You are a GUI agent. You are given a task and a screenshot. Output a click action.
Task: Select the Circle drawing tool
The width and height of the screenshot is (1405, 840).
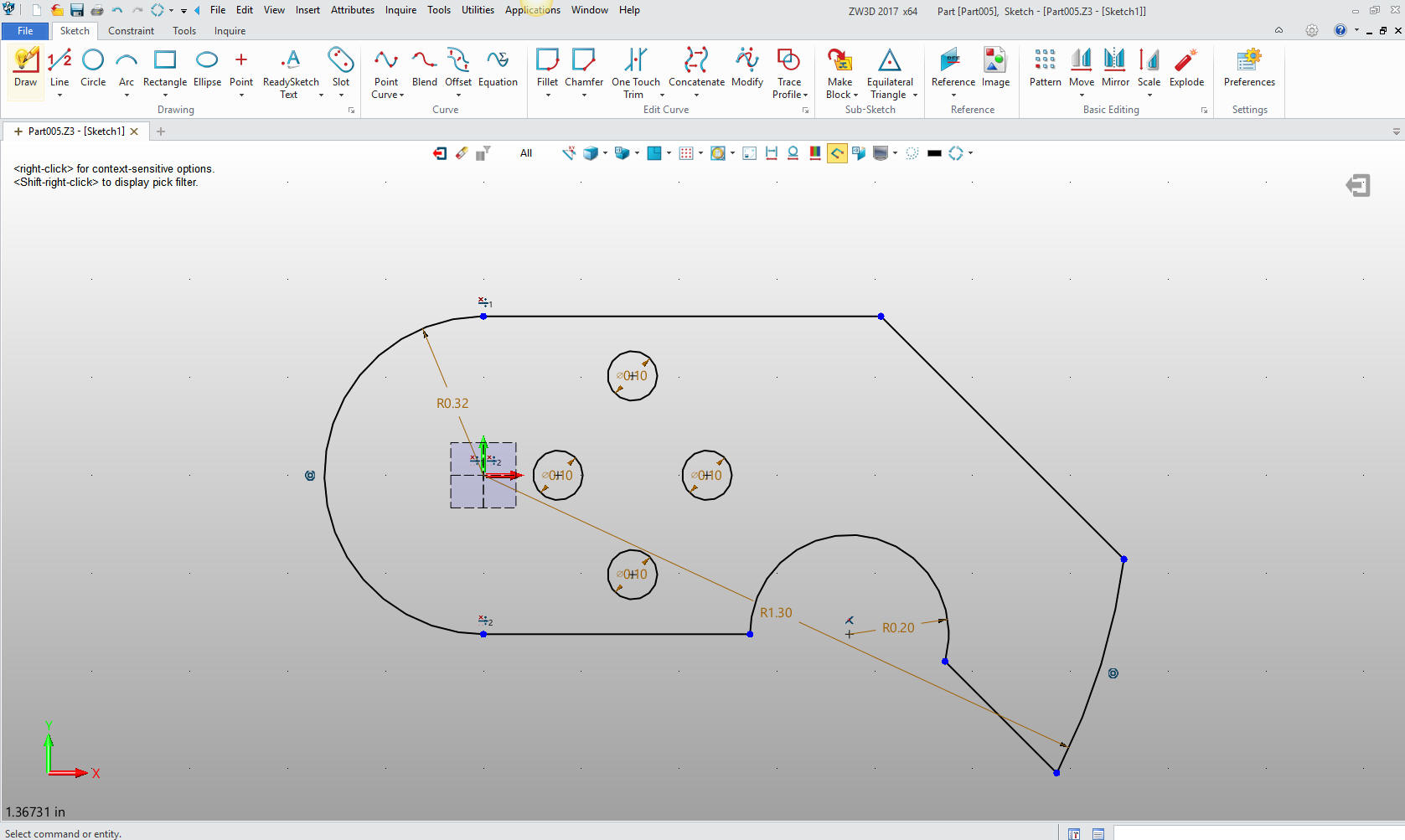pos(93,67)
